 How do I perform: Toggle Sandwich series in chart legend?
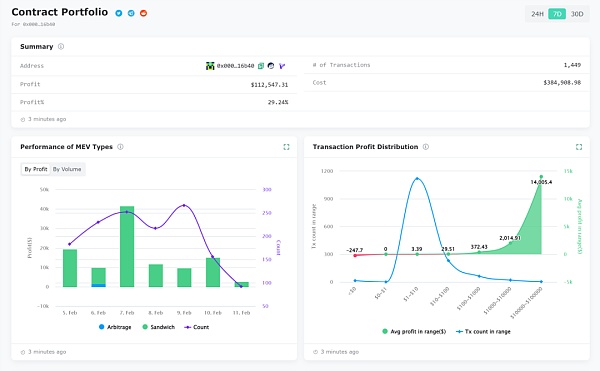click(x=158, y=327)
